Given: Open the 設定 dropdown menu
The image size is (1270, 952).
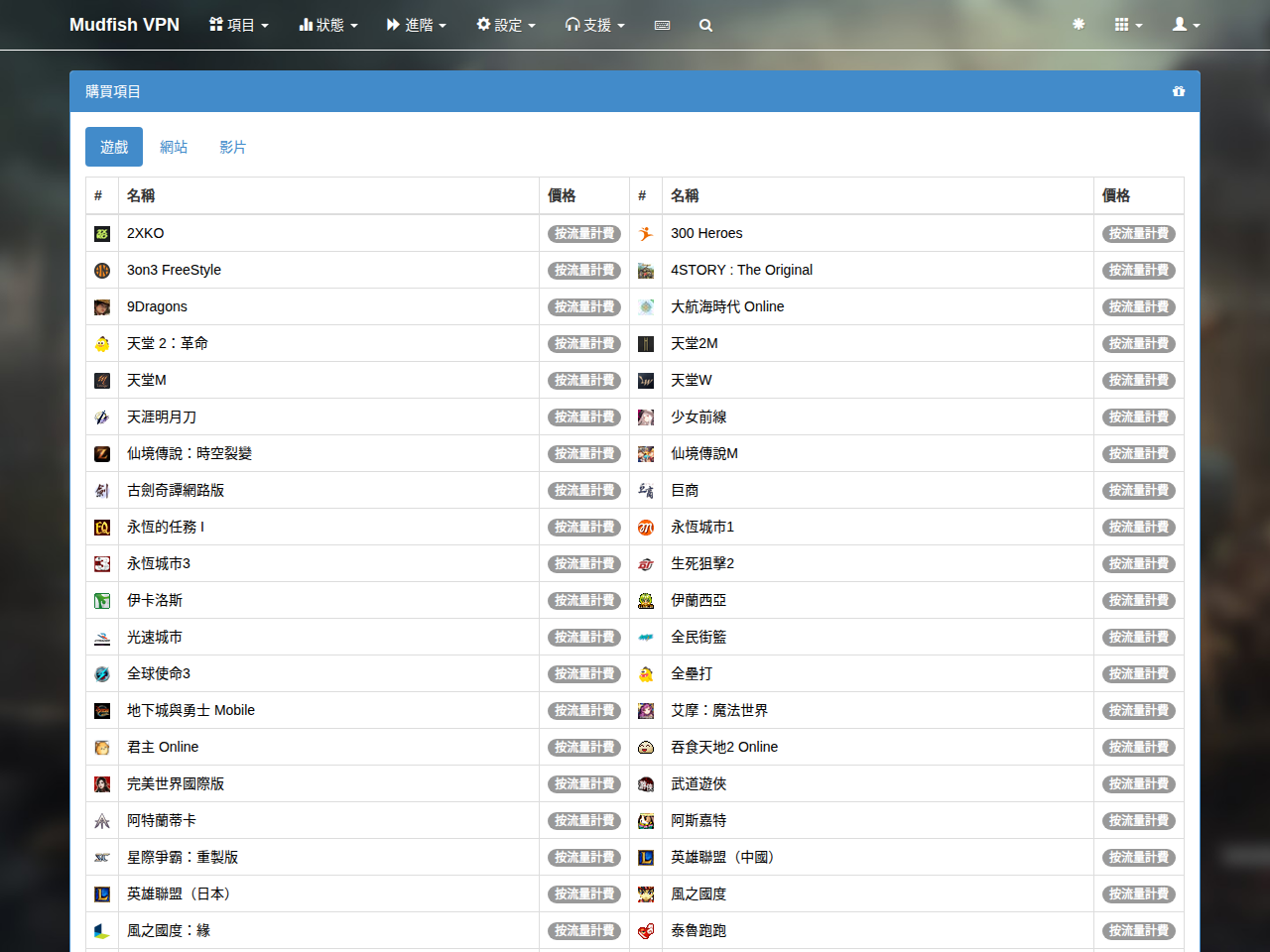Looking at the screenshot, I should click(506, 25).
